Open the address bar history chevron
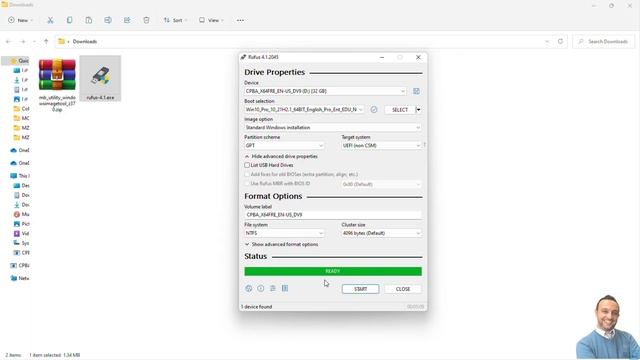 [x=547, y=41]
